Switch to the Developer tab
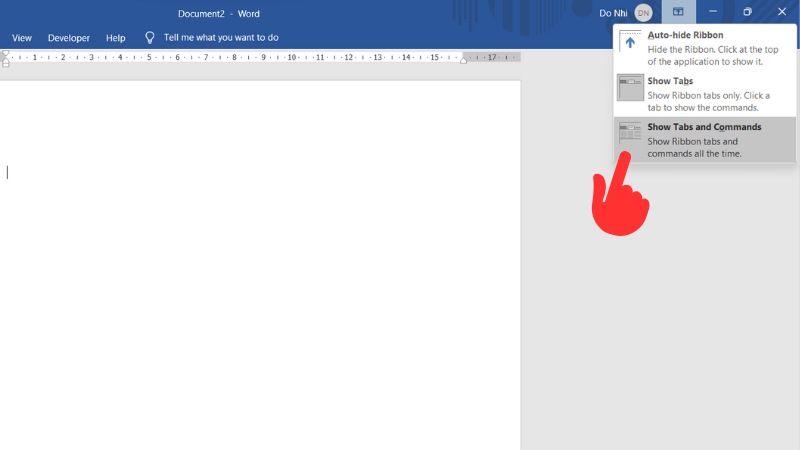The width and height of the screenshot is (800, 450). point(69,38)
